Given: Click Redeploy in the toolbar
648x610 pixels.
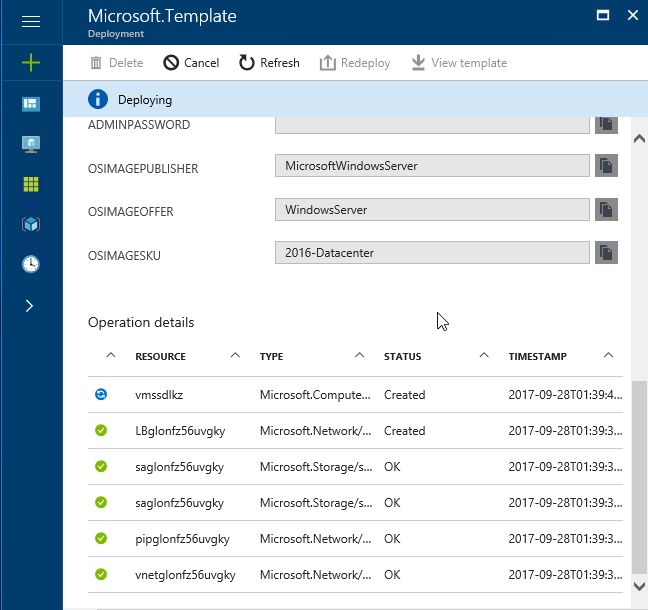Looking at the screenshot, I should pos(355,63).
